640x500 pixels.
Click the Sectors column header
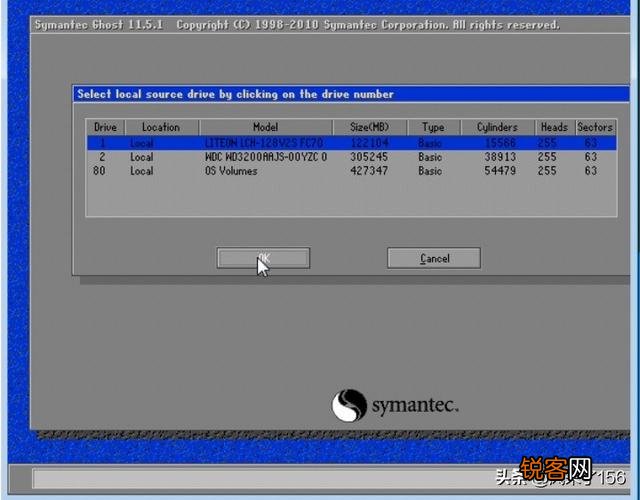click(x=596, y=127)
